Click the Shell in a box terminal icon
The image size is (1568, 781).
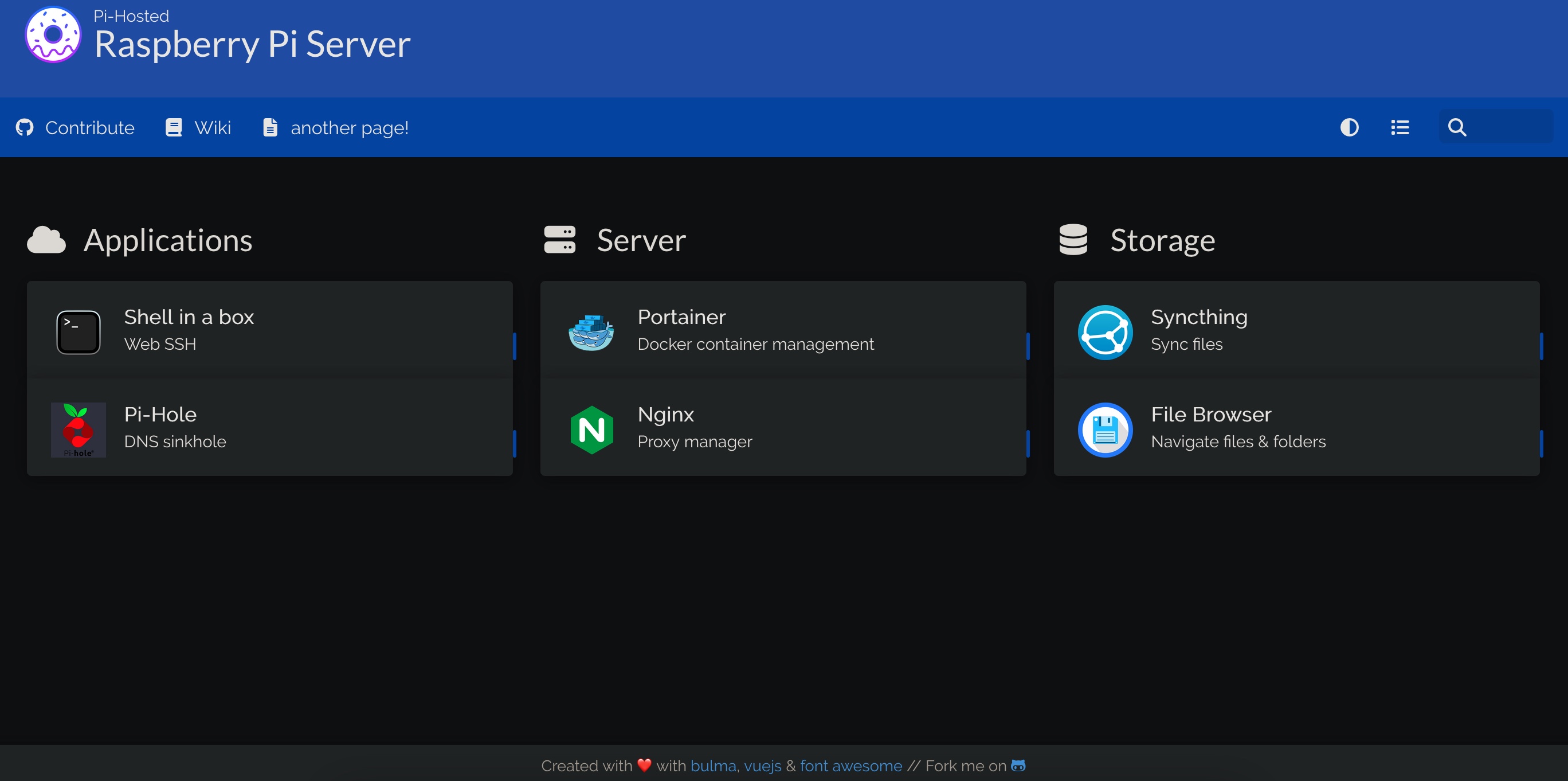(79, 332)
